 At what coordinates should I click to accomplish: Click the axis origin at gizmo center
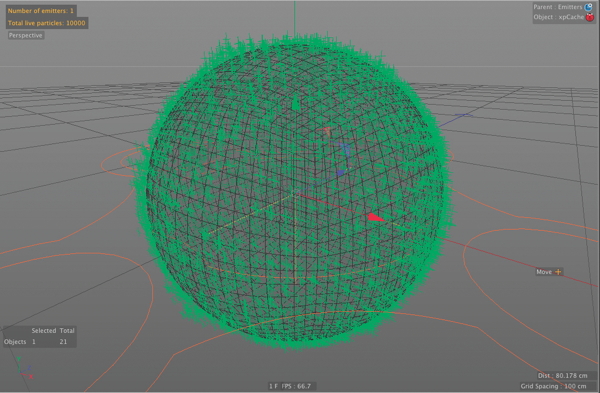point(295,194)
